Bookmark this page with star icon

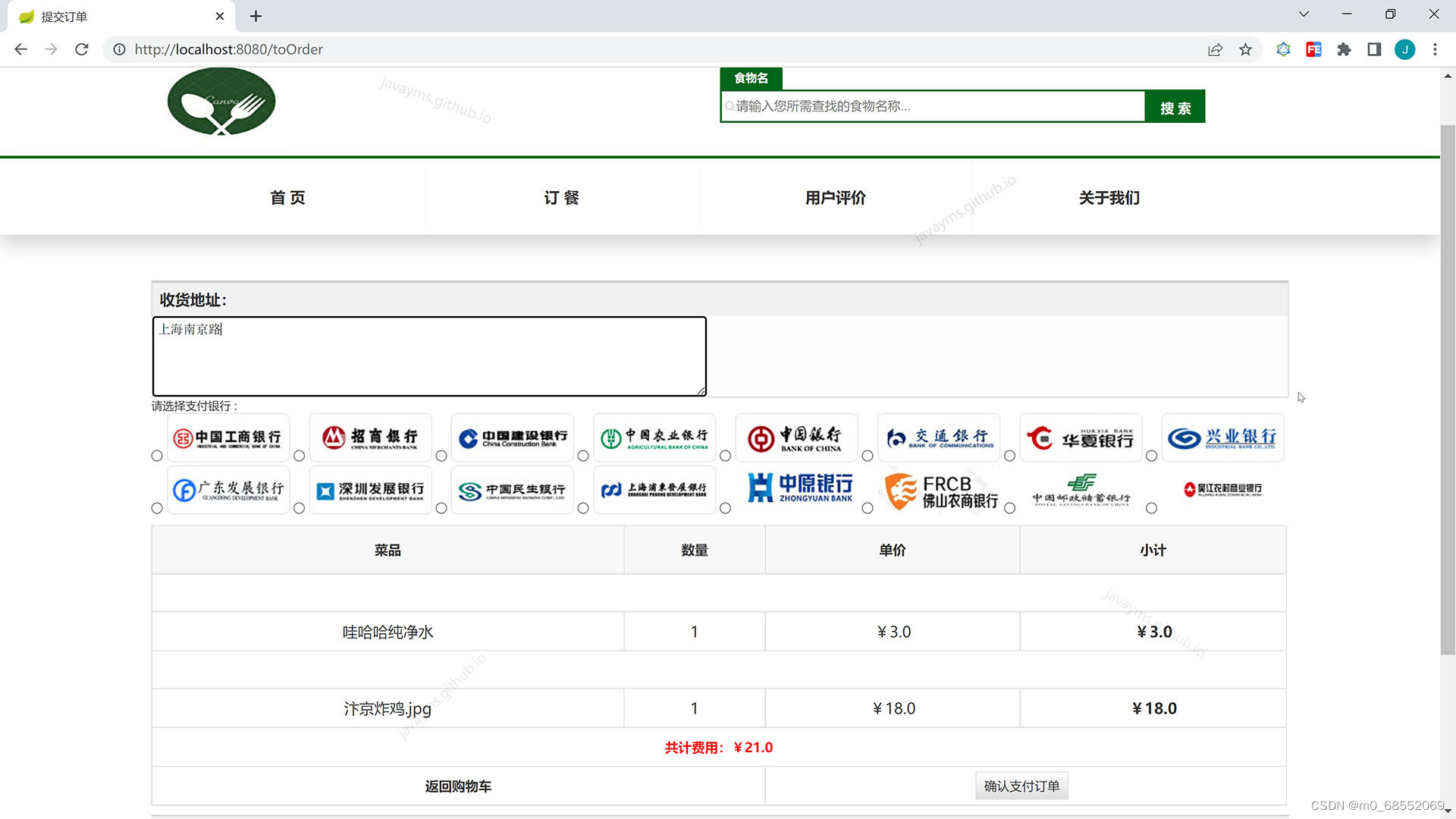click(x=1245, y=49)
